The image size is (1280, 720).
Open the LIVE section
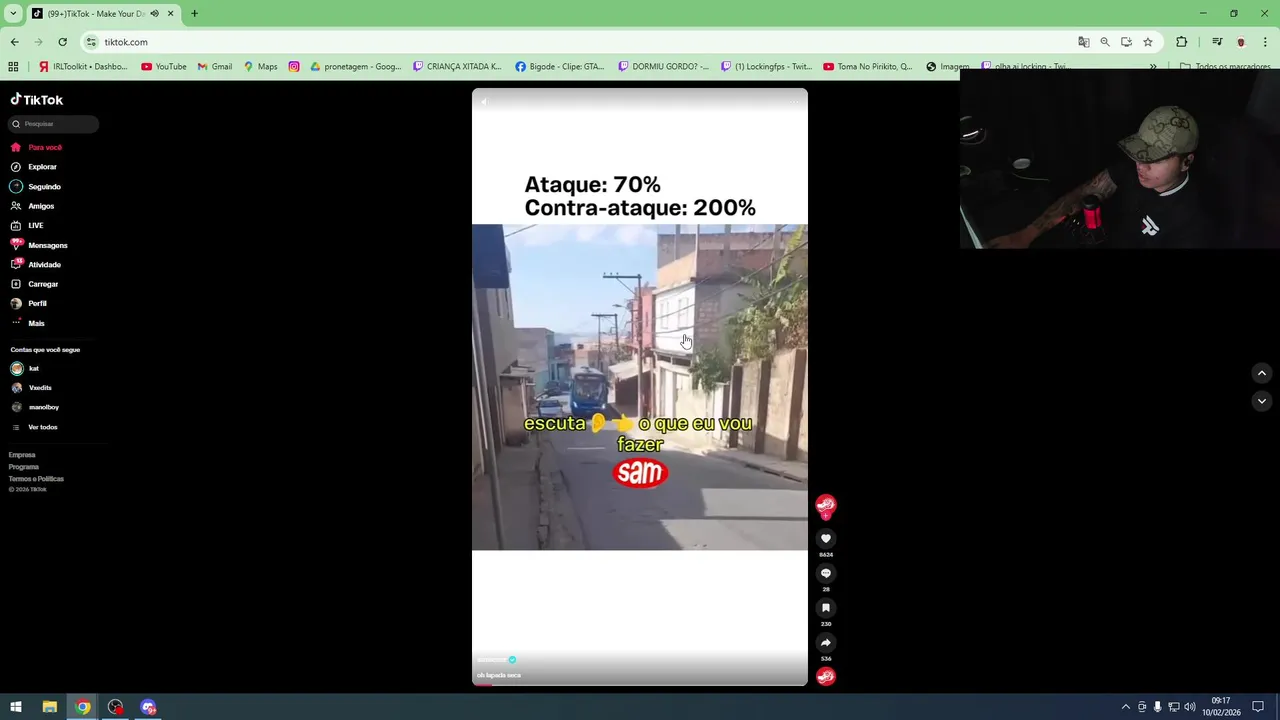pyautogui.click(x=28, y=226)
